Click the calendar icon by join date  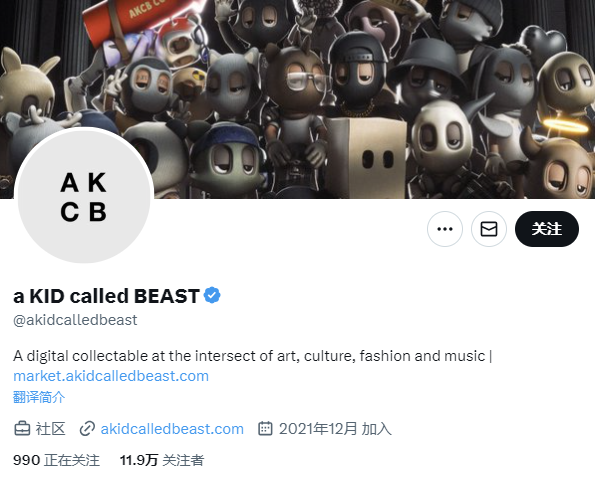pyautogui.click(x=265, y=428)
